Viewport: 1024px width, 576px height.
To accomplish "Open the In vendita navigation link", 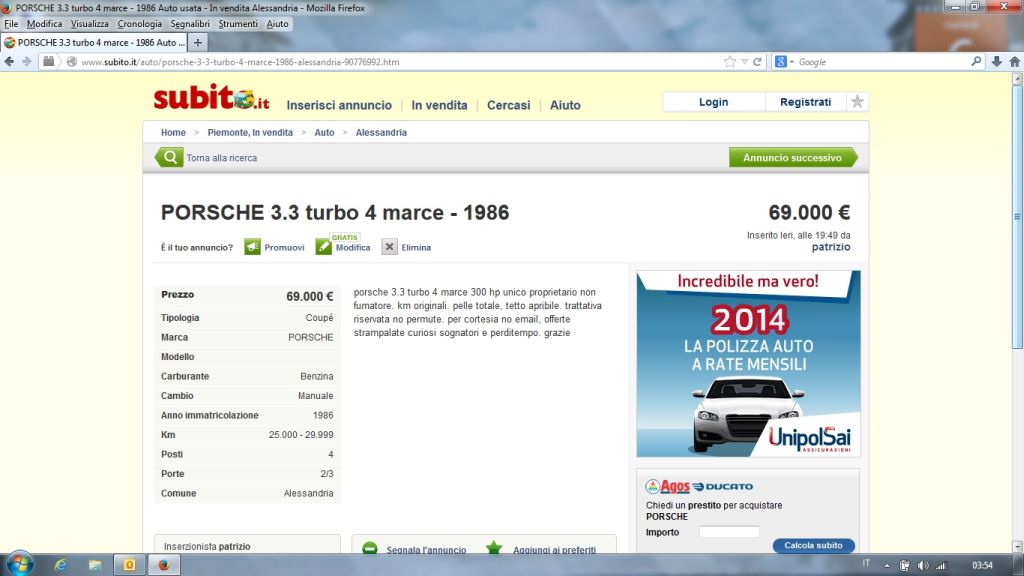I will (440, 105).
